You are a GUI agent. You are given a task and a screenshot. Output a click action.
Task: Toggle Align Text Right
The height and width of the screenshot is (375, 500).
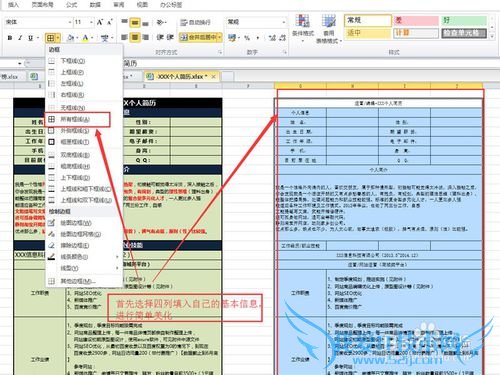[145, 37]
